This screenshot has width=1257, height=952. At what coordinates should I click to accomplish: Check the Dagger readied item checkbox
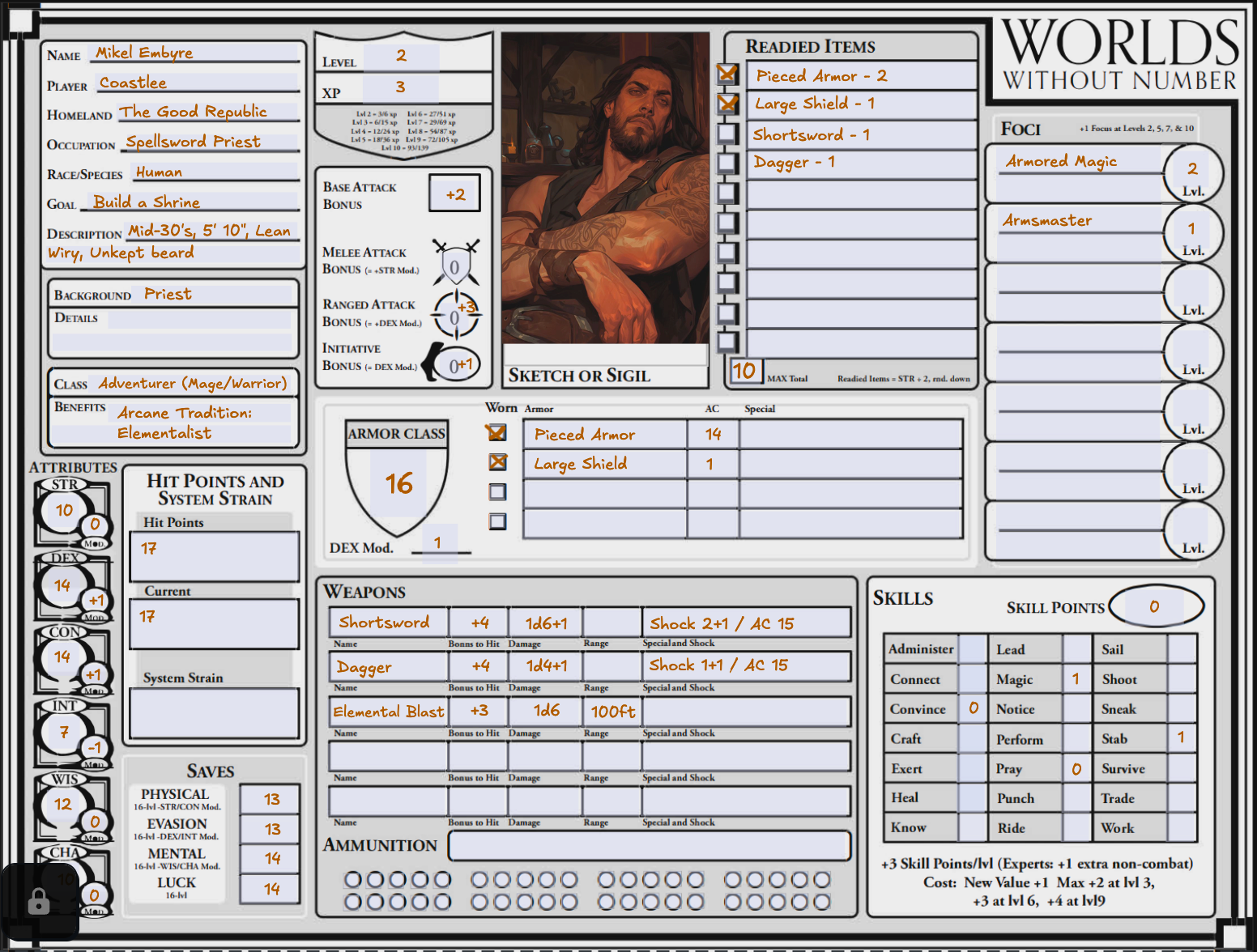click(x=727, y=163)
